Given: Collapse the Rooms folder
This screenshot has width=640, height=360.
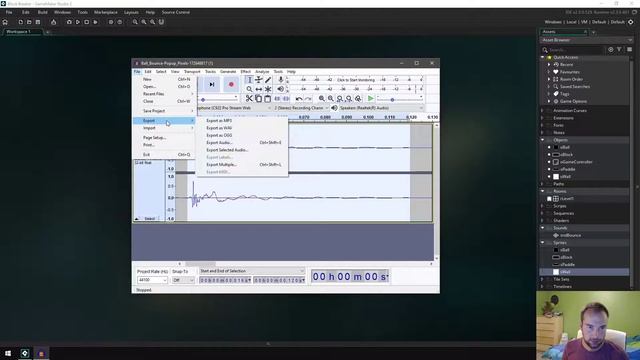Looking at the screenshot, I should coord(542,191).
